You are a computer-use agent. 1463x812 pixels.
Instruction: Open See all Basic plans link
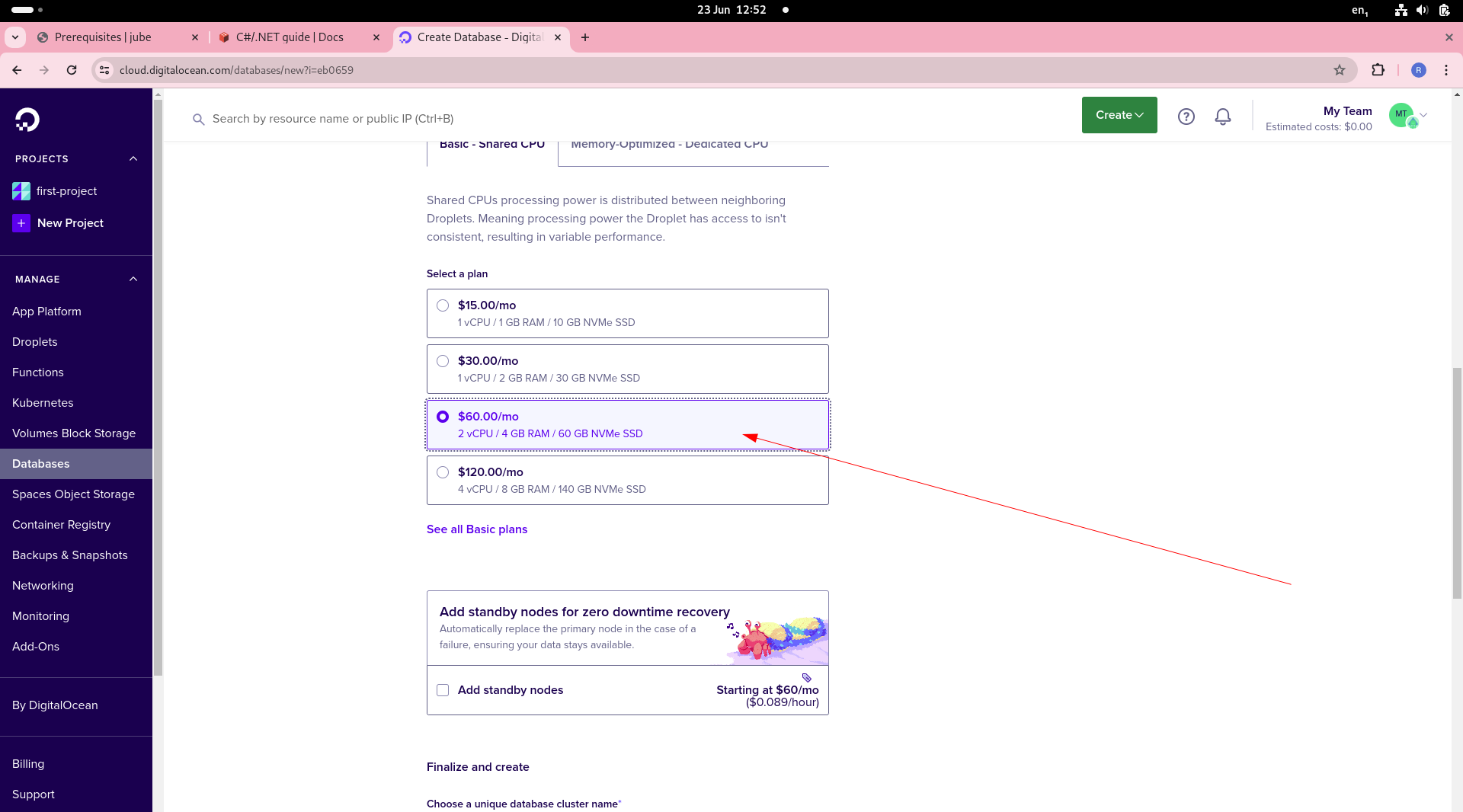point(477,529)
